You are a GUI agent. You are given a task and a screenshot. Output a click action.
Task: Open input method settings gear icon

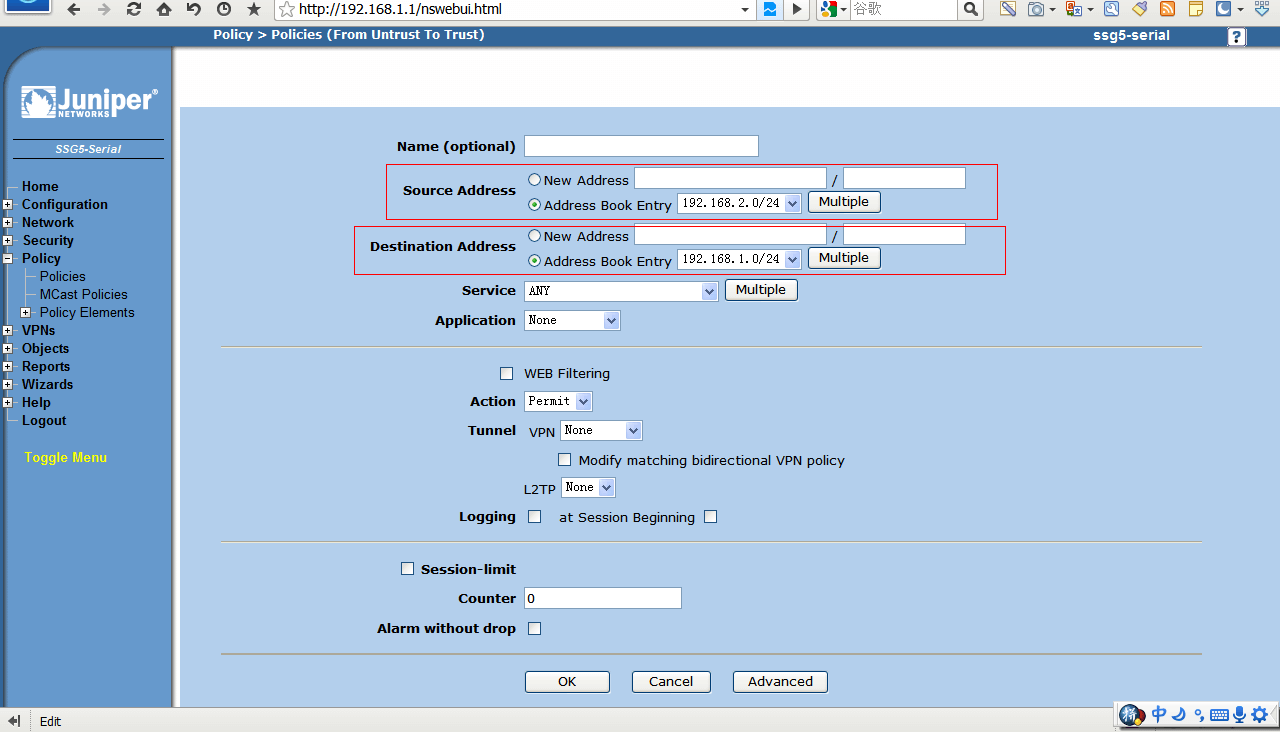pos(1260,714)
